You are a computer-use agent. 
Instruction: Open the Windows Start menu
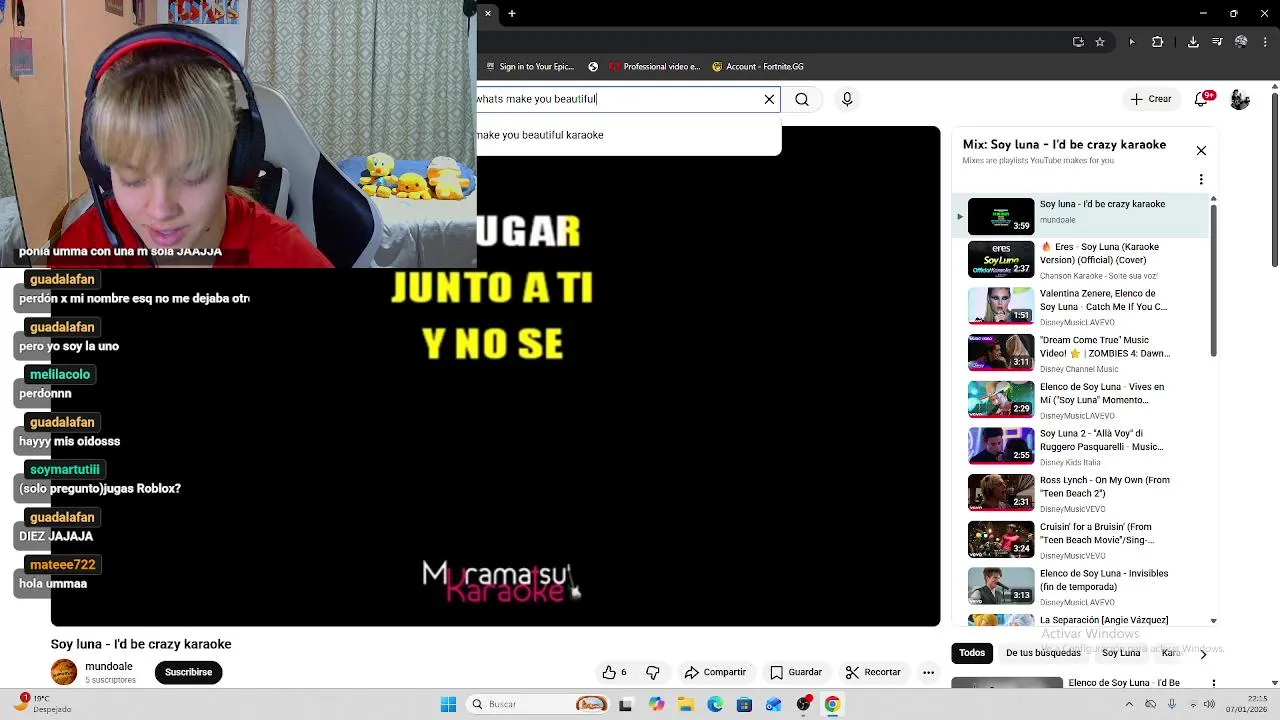(x=448, y=704)
